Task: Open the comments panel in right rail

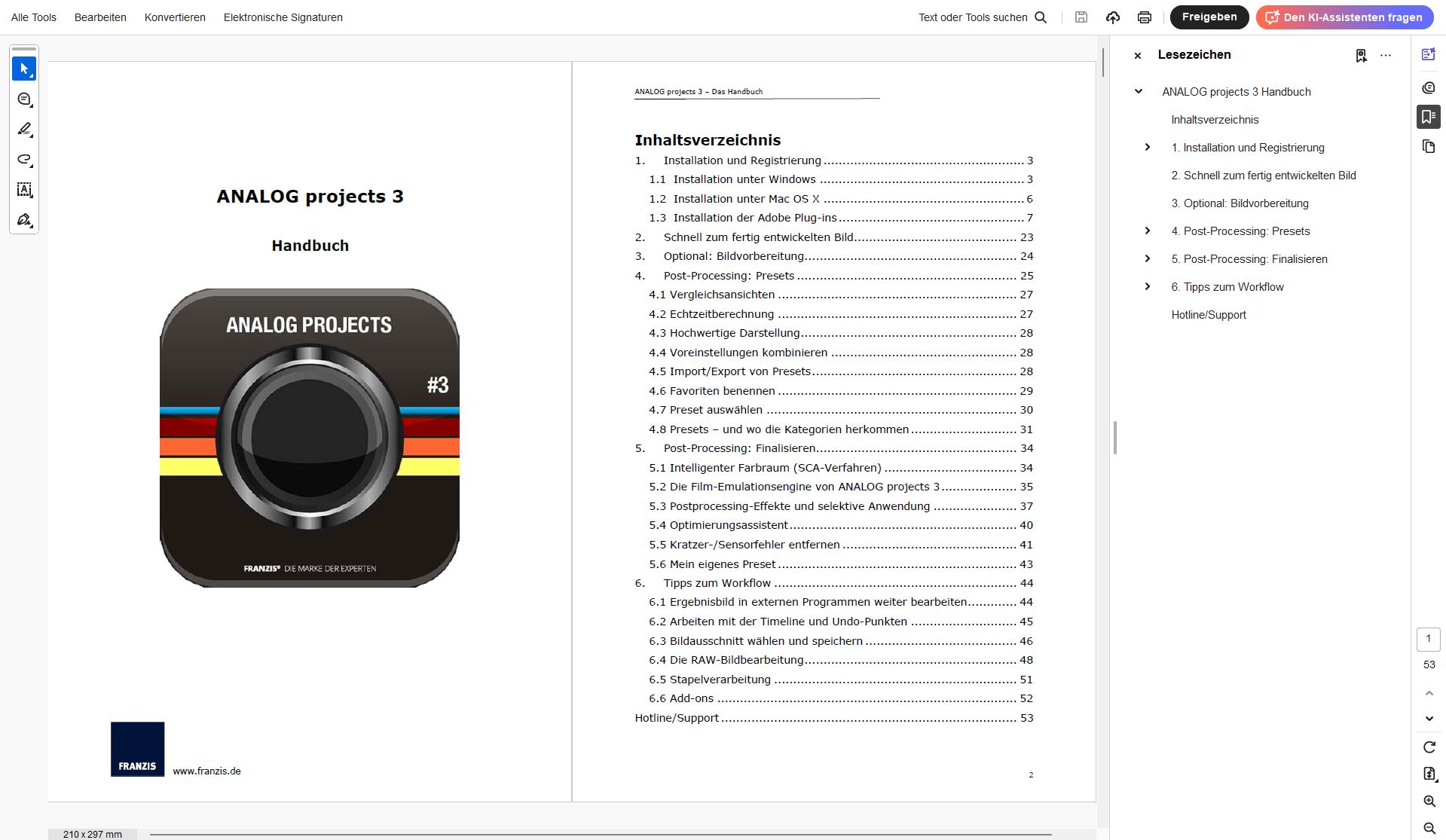Action: pyautogui.click(x=1428, y=87)
